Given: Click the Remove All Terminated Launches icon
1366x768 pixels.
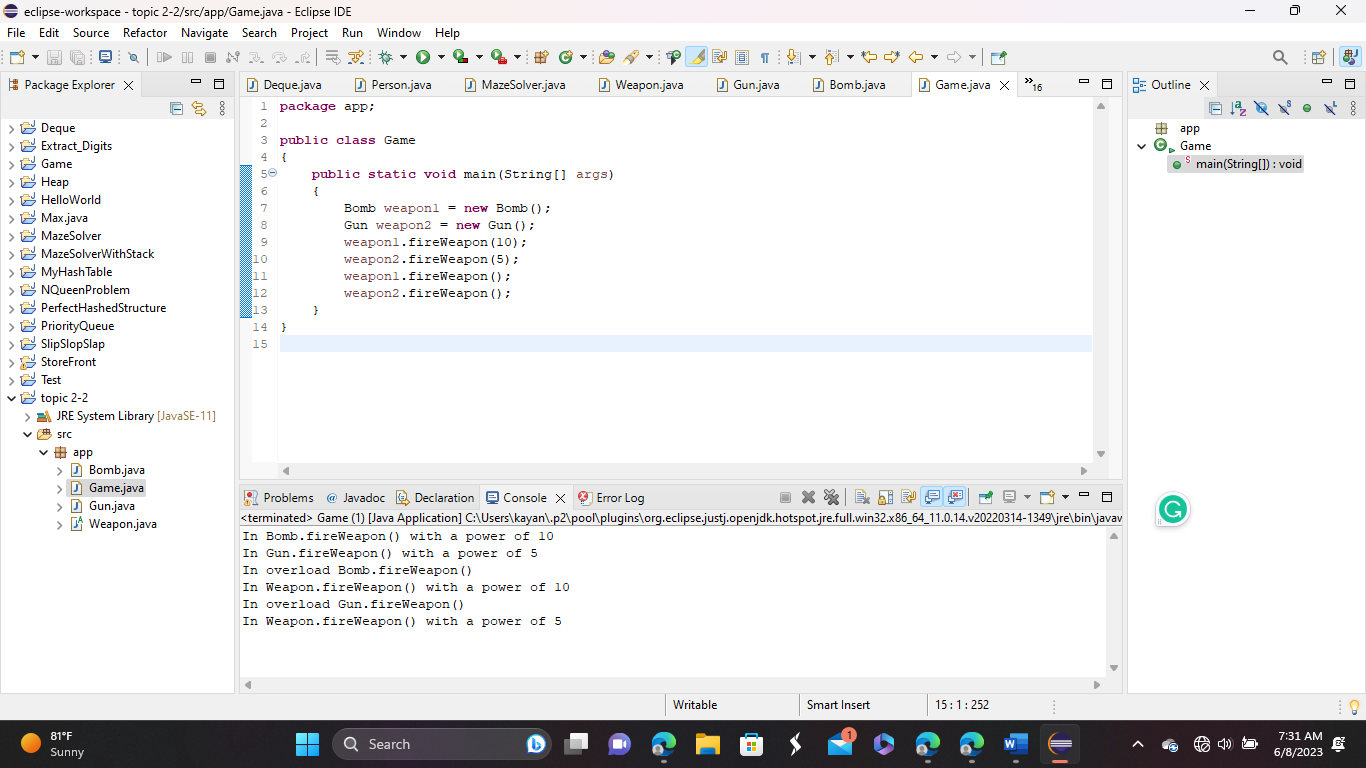Looking at the screenshot, I should point(831,497).
